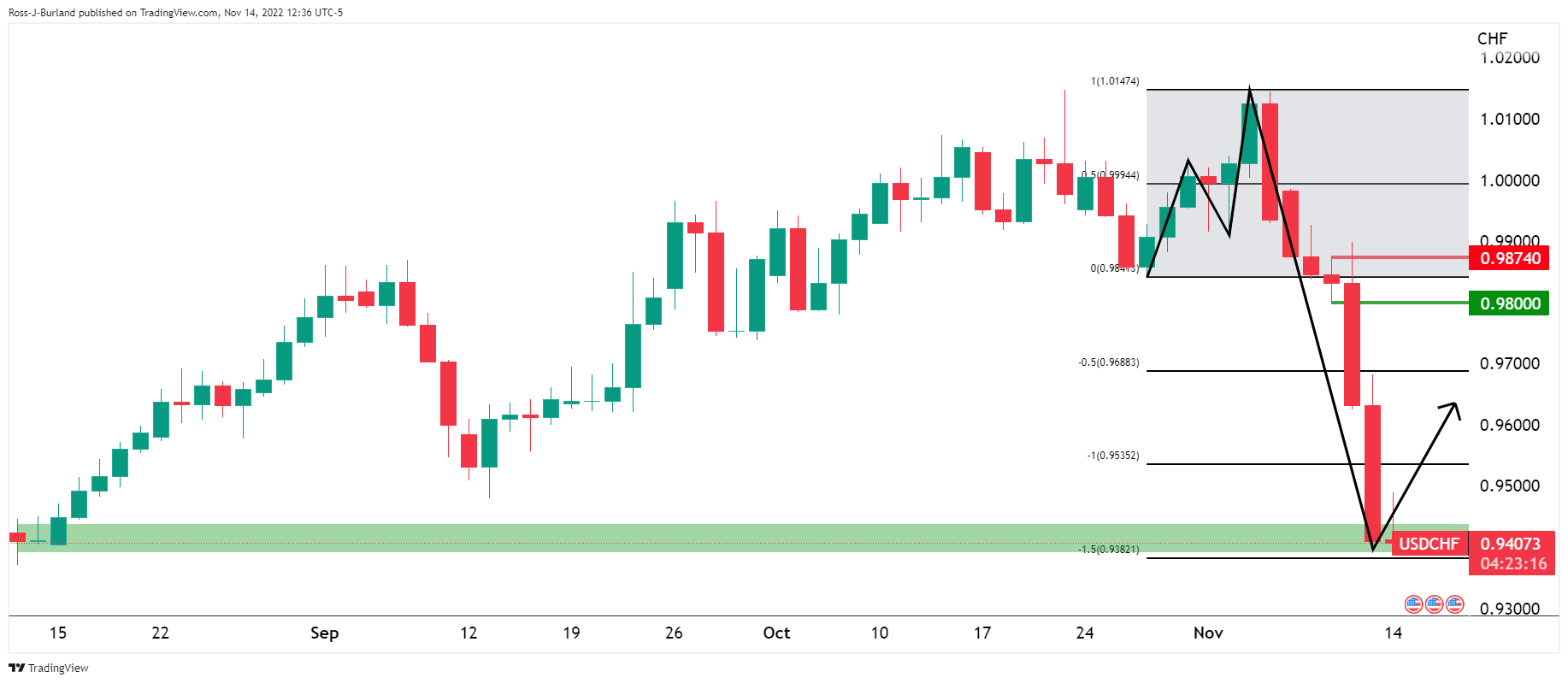Open the leftmost US flag economic event icon
Screen dimensions: 1568x683
[1413, 604]
